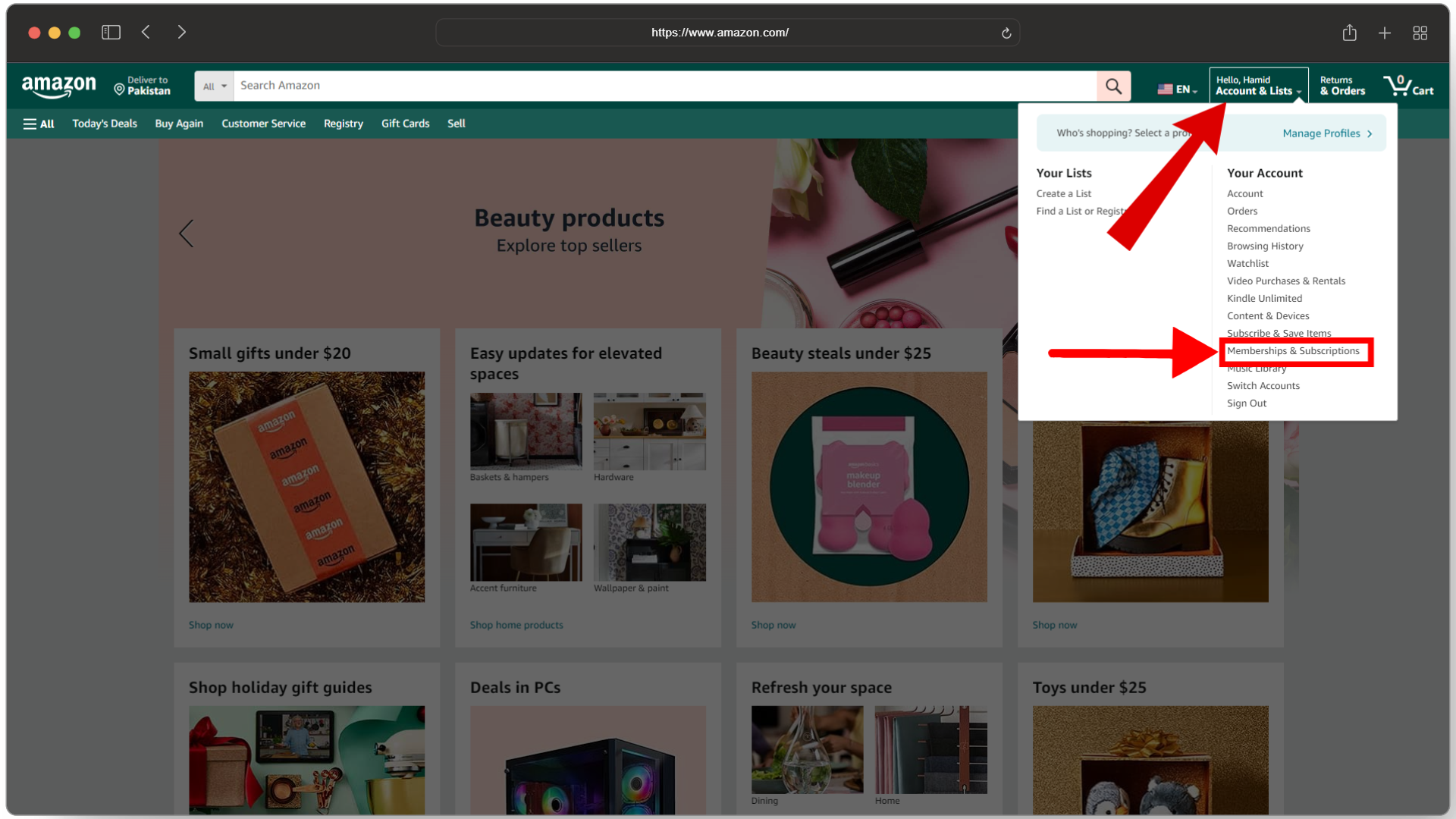
Task: Click the Amazon logo
Action: (59, 86)
